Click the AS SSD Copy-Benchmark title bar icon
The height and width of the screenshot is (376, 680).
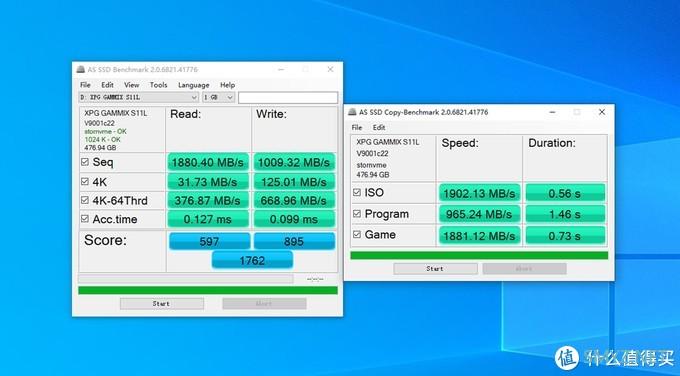click(x=353, y=112)
